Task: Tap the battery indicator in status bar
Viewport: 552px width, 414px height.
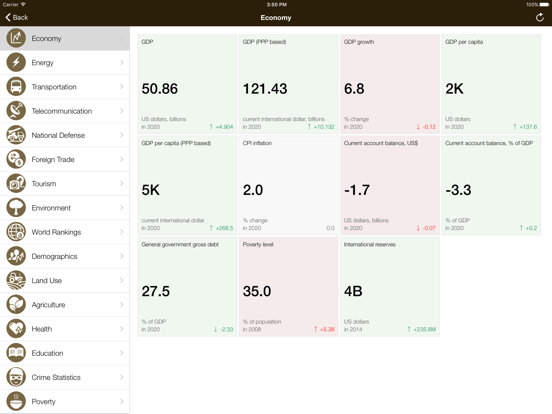Action: [x=544, y=5]
